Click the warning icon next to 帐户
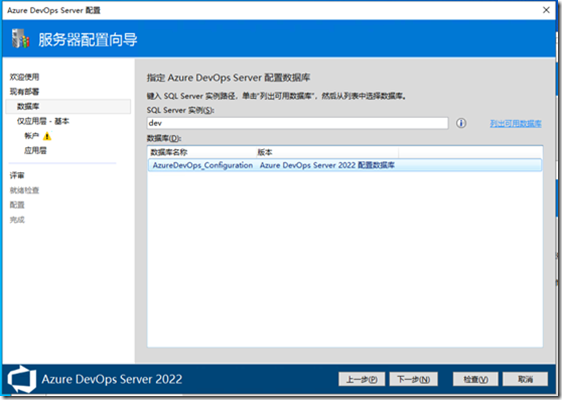 (47, 136)
